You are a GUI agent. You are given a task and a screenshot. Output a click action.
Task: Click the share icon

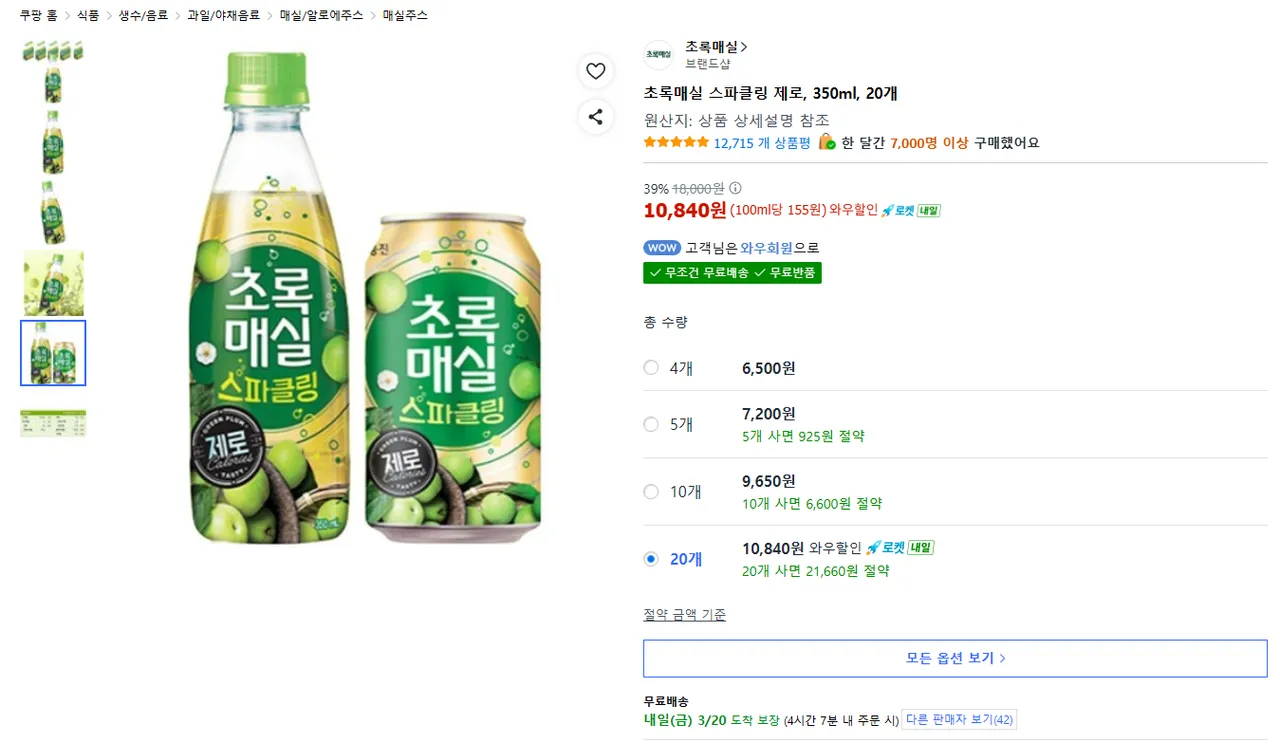point(595,117)
